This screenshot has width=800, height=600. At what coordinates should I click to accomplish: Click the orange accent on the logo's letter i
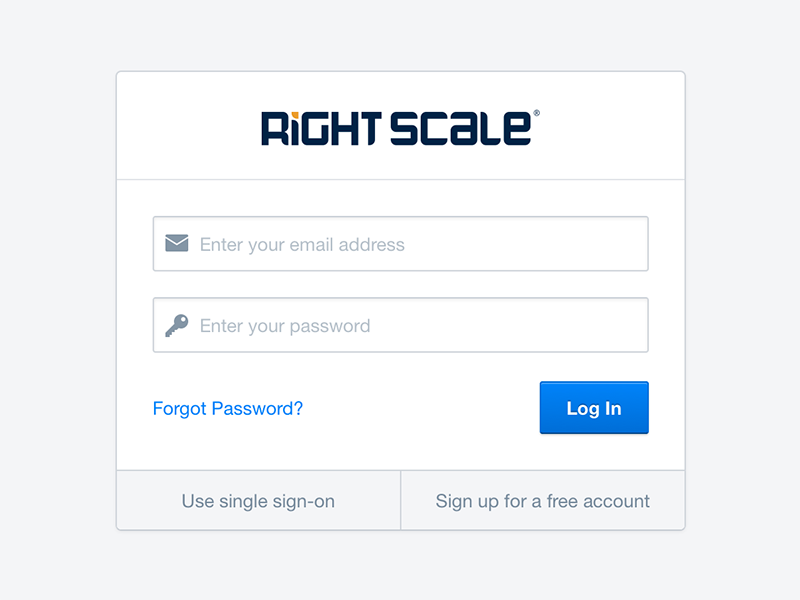[x=295, y=115]
